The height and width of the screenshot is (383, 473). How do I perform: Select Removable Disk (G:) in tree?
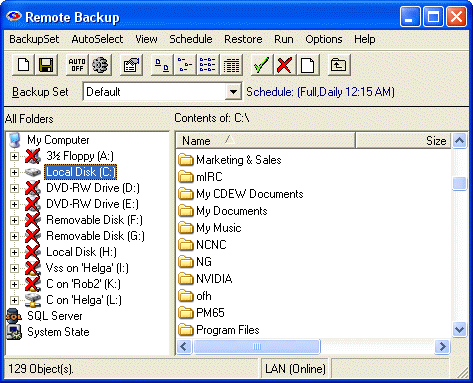click(x=95, y=236)
